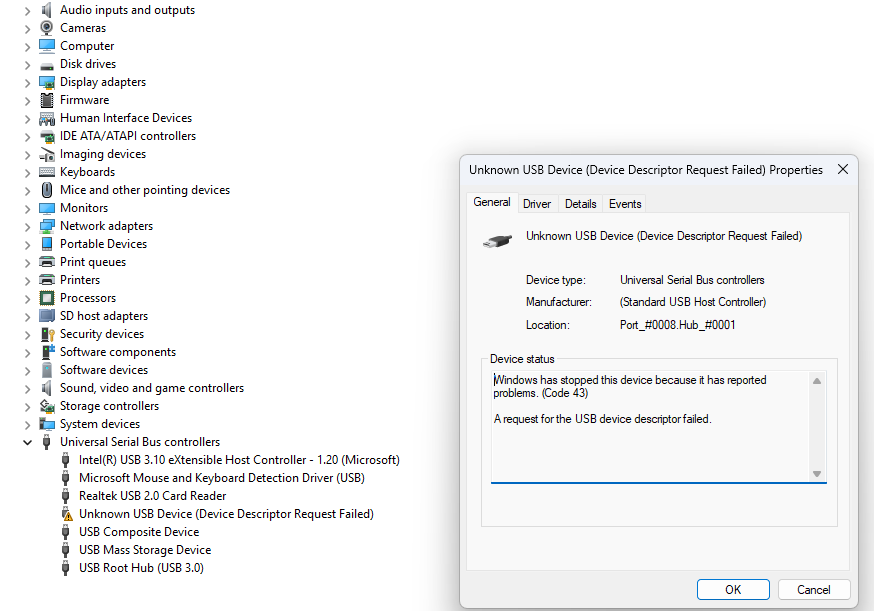
Task: Click the Sound, video and game controllers icon
Action: pyautogui.click(x=47, y=388)
